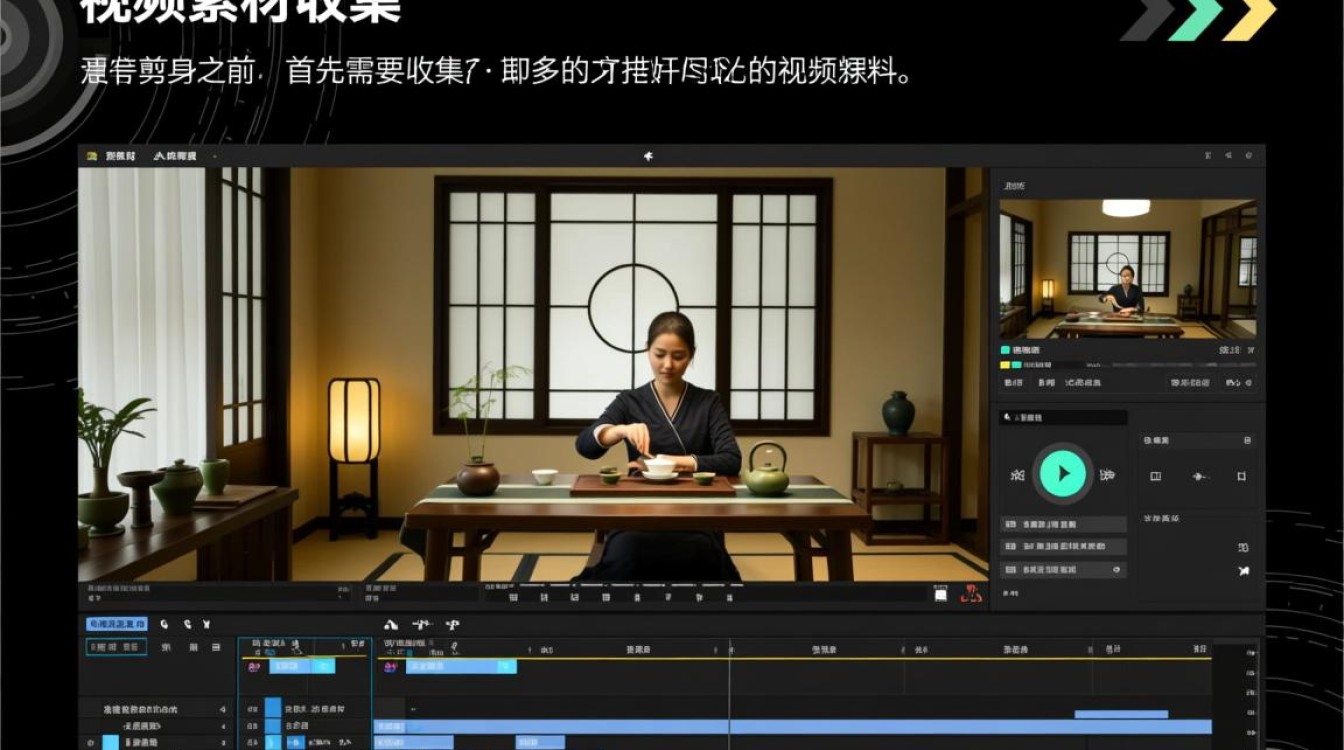Click the yellow-green app logo in the title bar
Screen dimensions: 1344x750
92,156
